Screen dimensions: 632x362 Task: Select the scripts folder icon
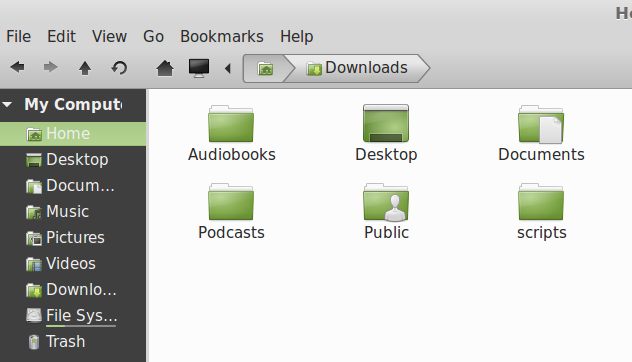[x=541, y=202]
